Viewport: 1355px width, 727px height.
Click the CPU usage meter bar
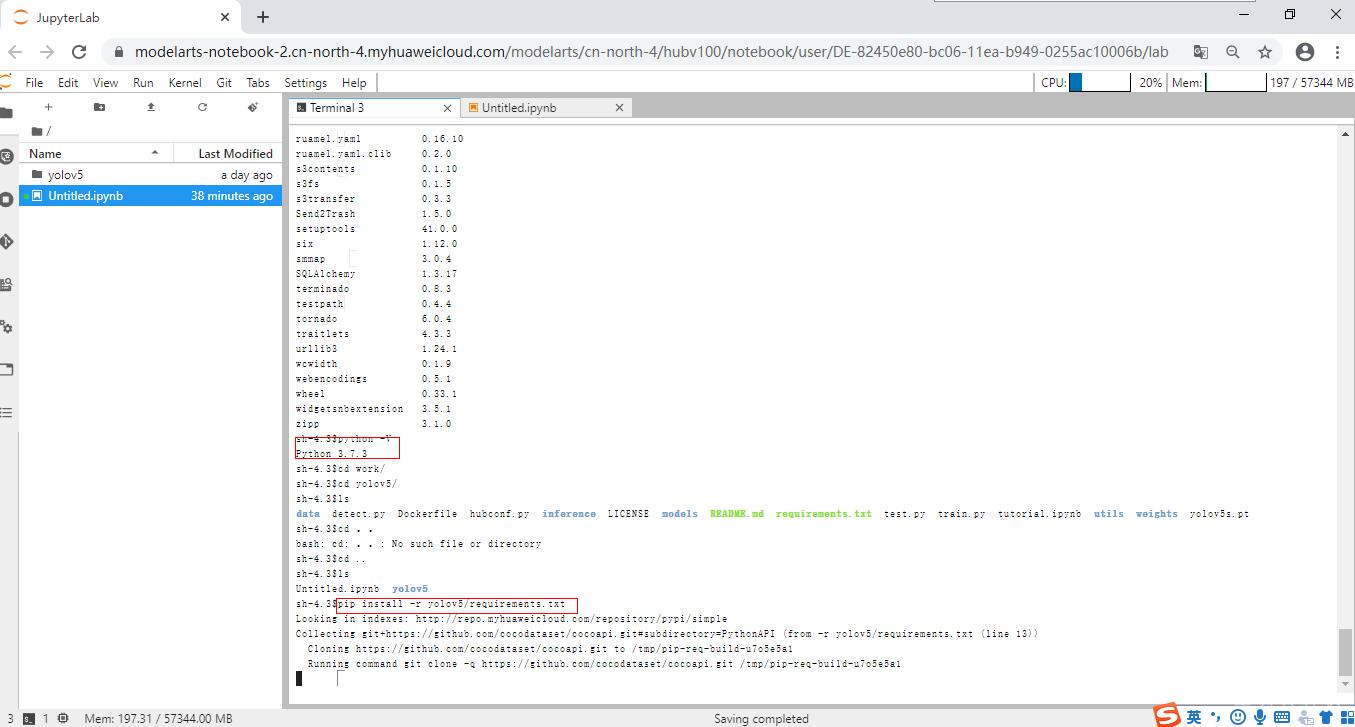tap(1099, 83)
